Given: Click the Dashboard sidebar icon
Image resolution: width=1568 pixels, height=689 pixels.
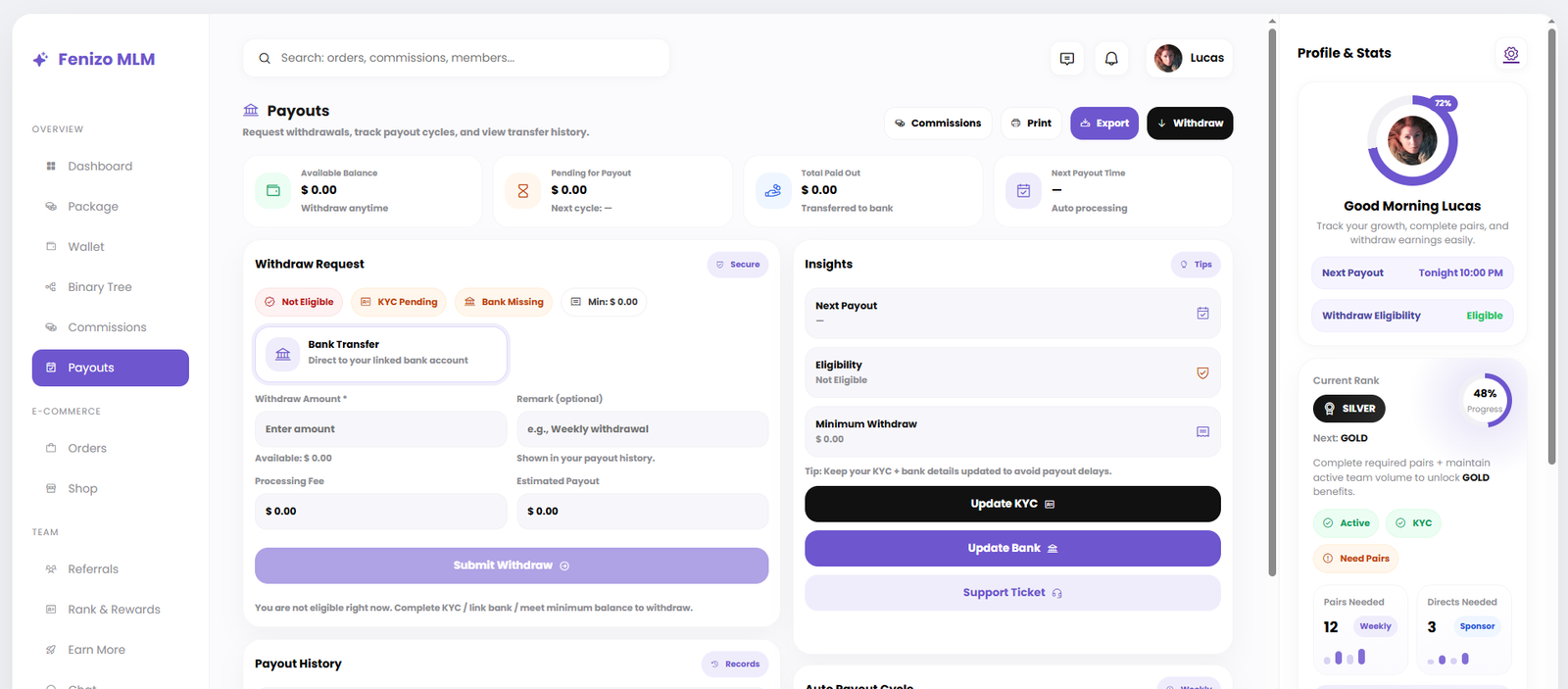Looking at the screenshot, I should point(51,167).
